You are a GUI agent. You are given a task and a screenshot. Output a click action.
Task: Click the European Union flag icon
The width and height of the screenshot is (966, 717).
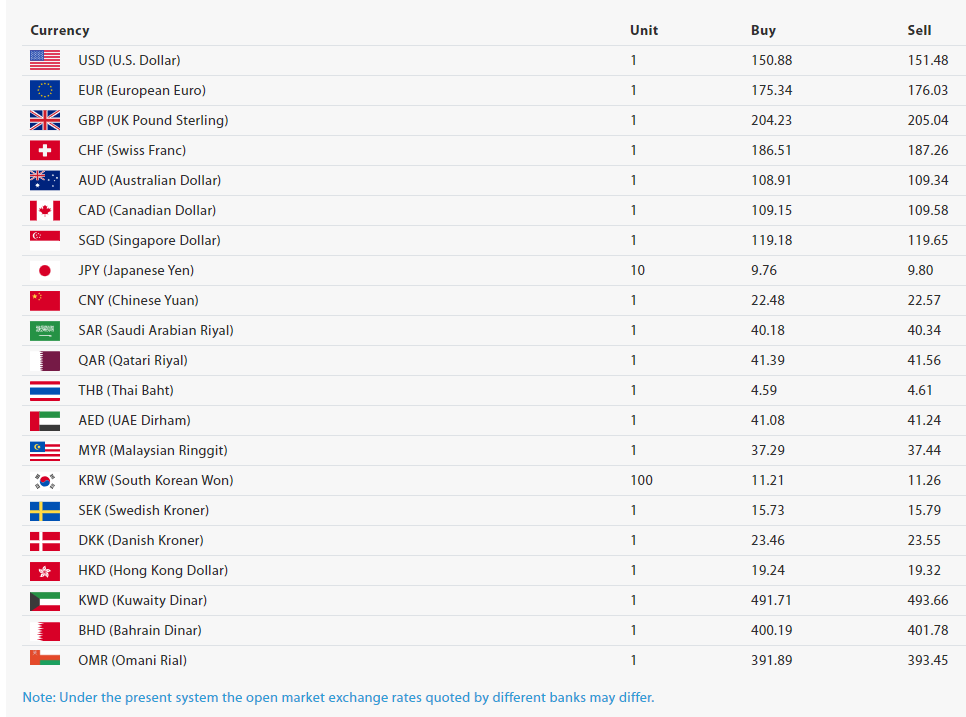coord(45,91)
